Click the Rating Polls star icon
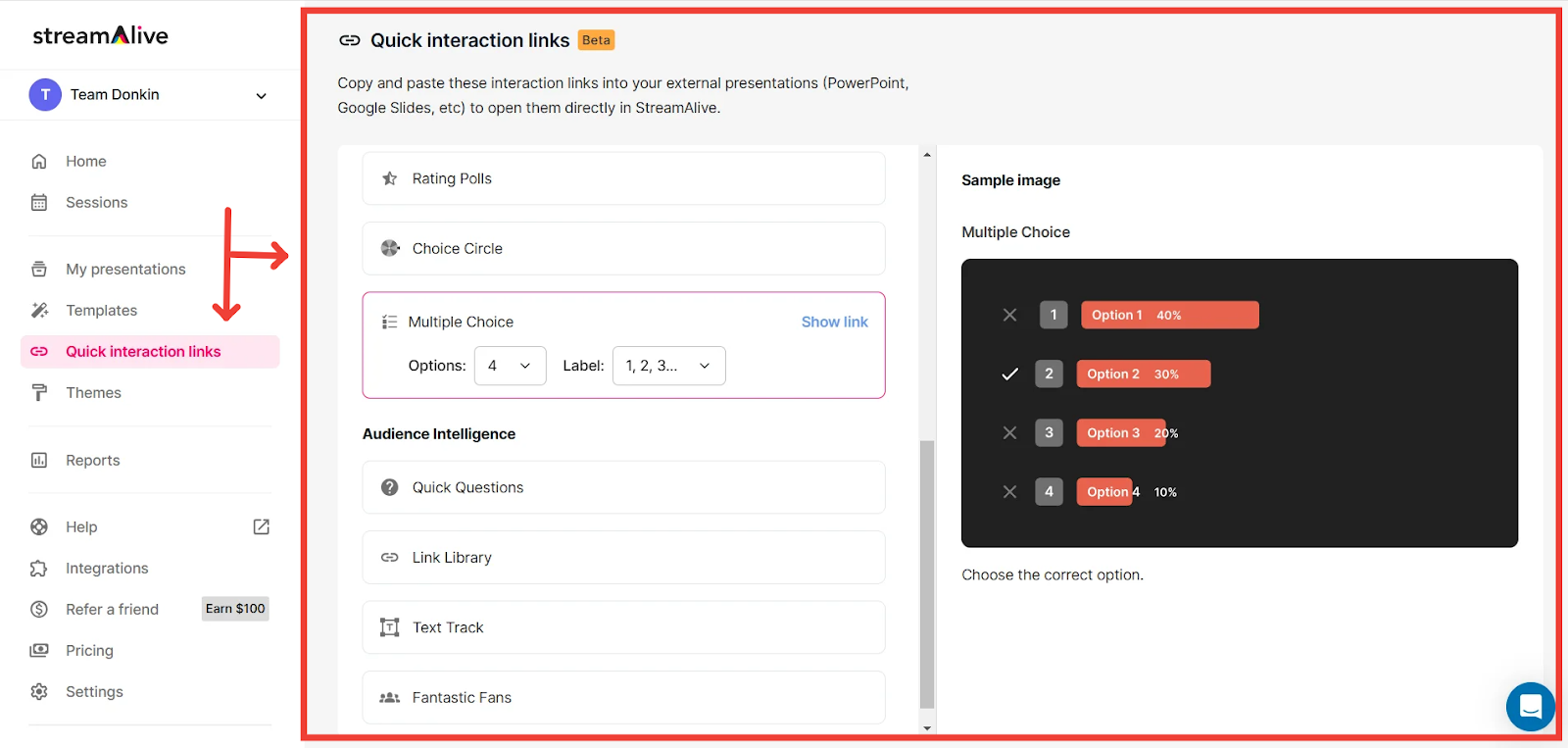Image resolution: width=1568 pixels, height=748 pixels. point(390,178)
